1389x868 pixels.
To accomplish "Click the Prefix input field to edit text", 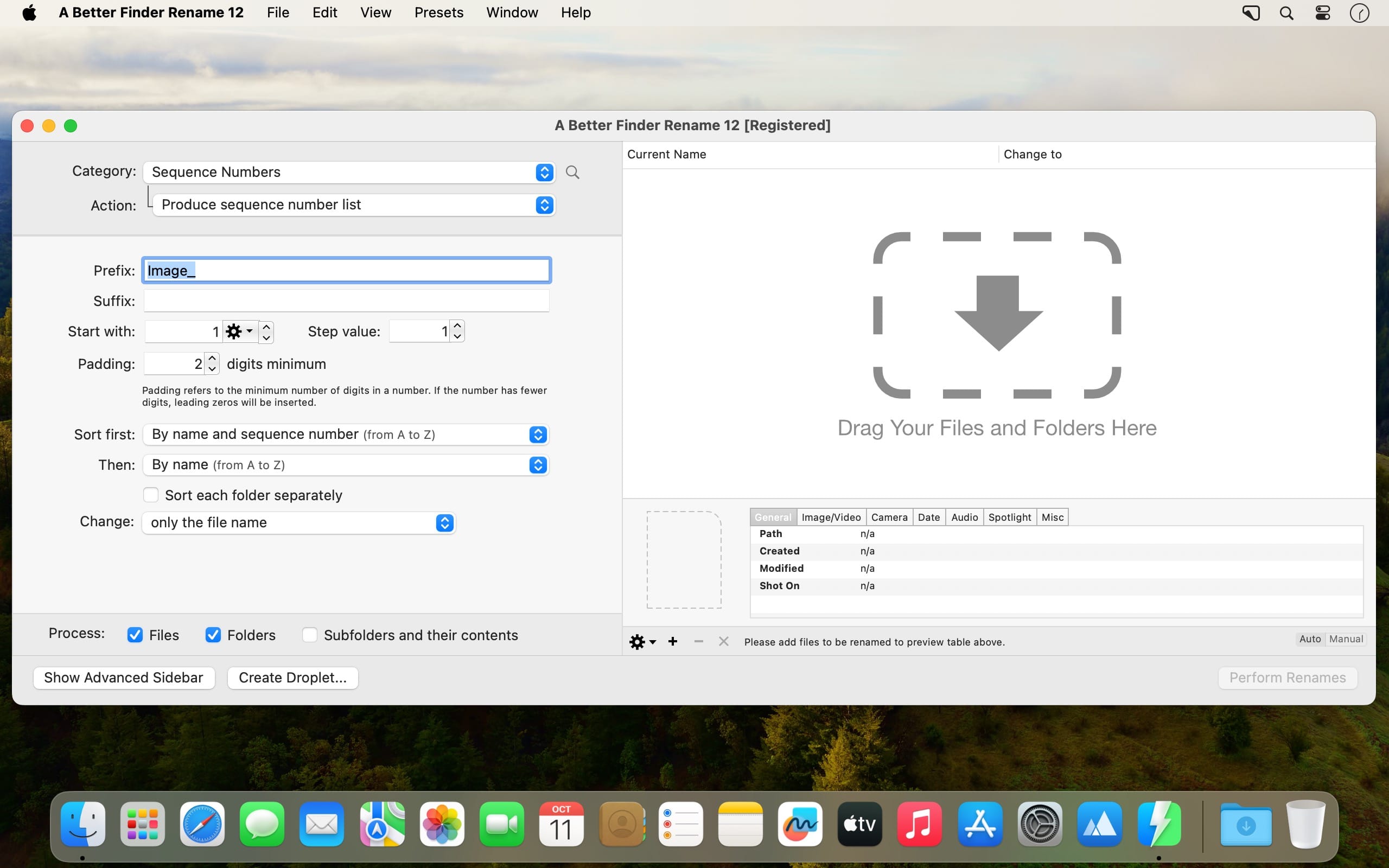I will coord(347,269).
